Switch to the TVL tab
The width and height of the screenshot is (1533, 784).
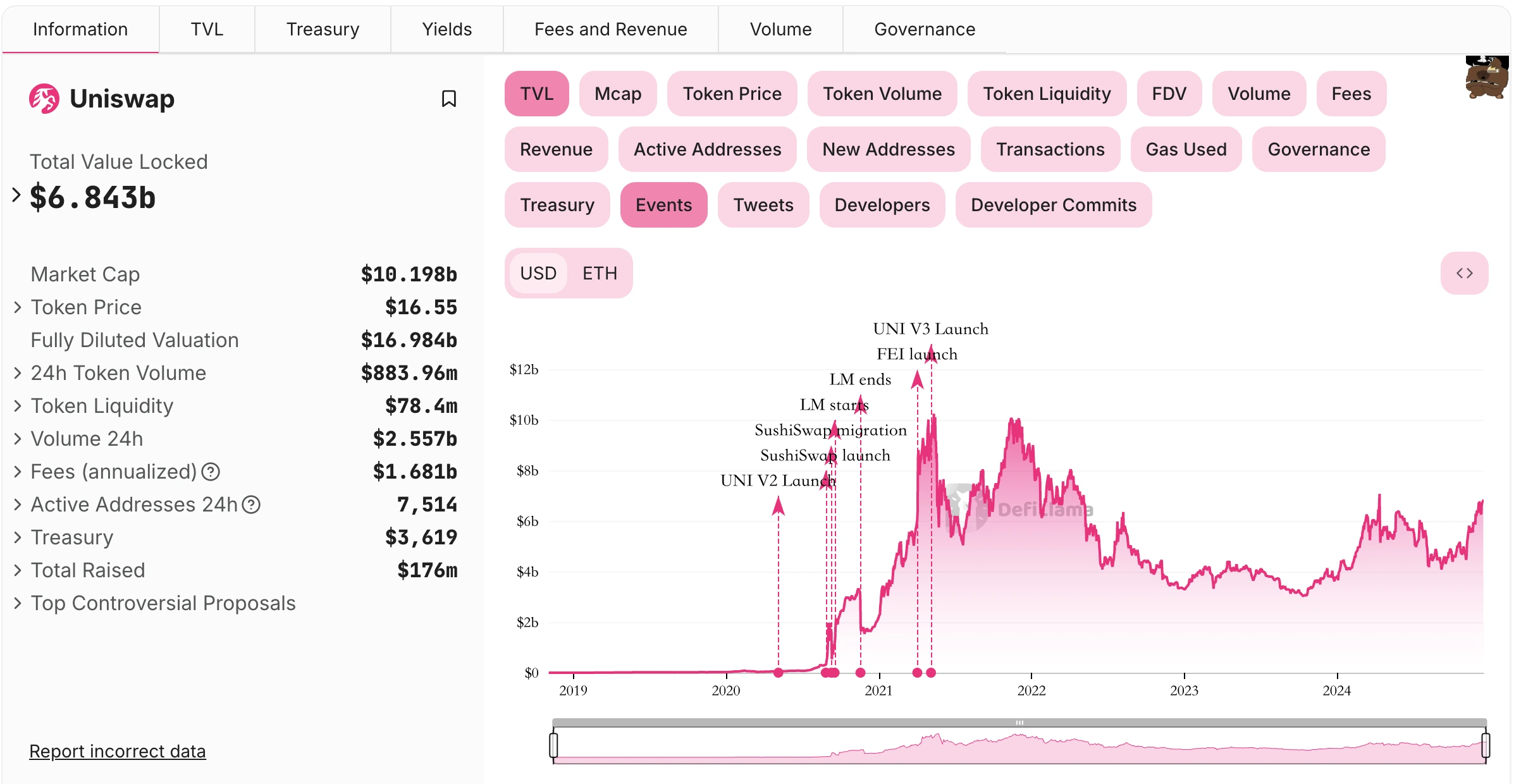tap(207, 29)
